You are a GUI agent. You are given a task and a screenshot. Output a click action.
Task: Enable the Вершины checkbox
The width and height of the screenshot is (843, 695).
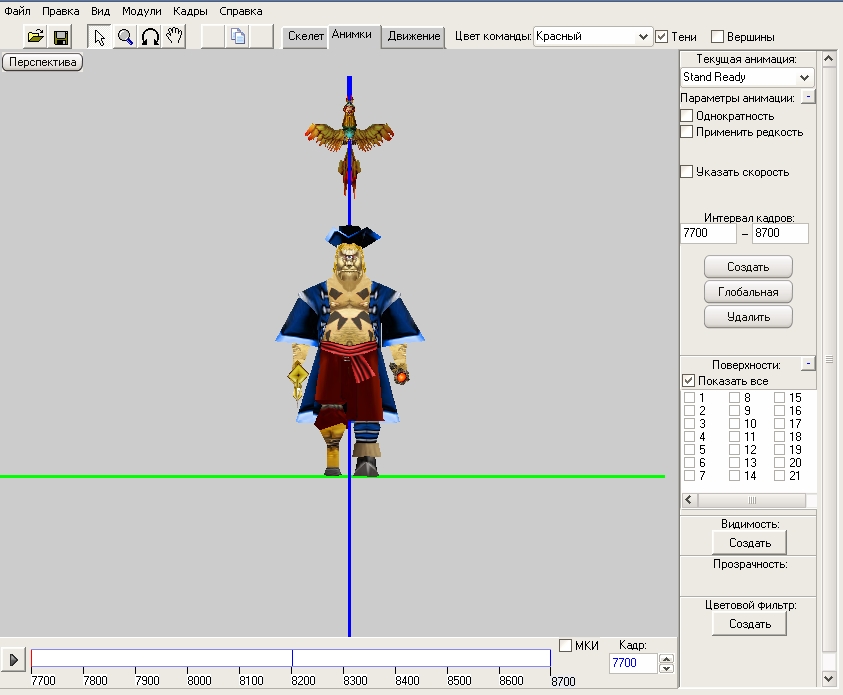[x=718, y=37]
